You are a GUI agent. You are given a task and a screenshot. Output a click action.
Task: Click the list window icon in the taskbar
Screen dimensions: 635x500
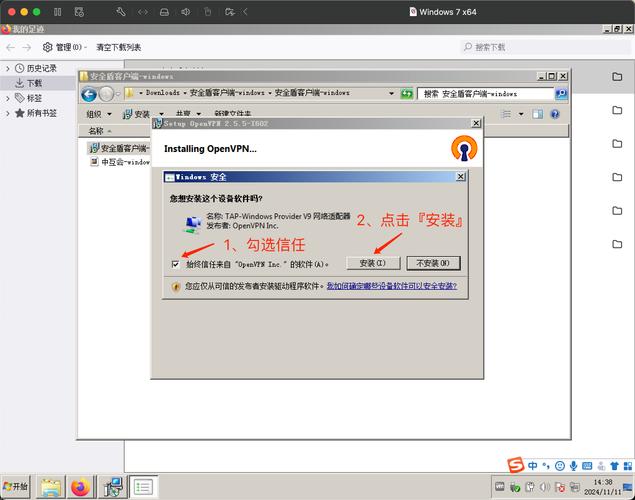[x=143, y=487]
